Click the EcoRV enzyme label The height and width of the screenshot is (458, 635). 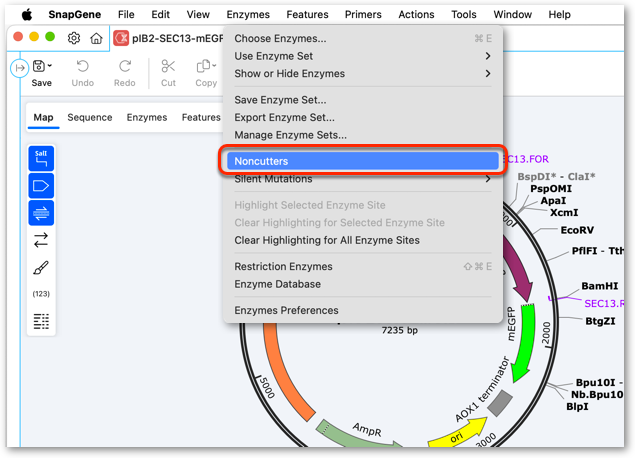pos(577,230)
